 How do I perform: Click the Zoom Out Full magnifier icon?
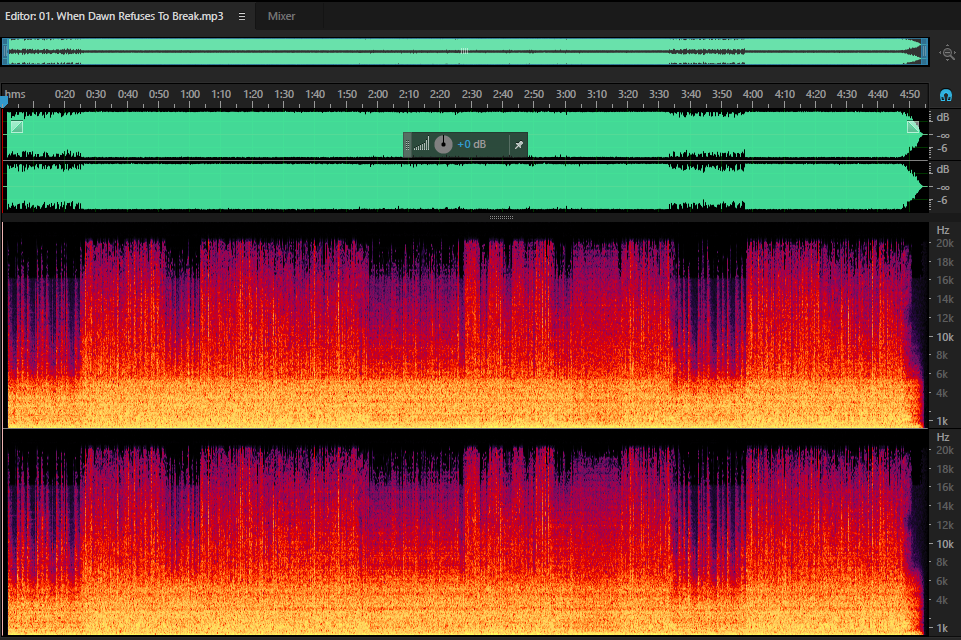948,53
